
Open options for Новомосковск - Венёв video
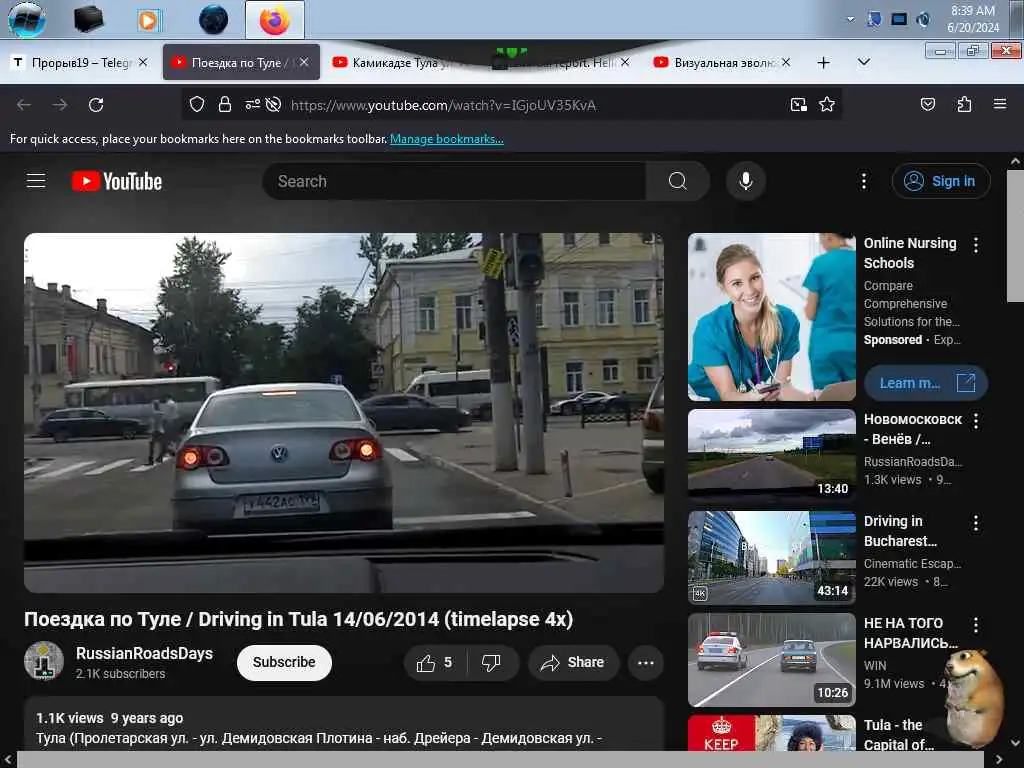(976, 421)
